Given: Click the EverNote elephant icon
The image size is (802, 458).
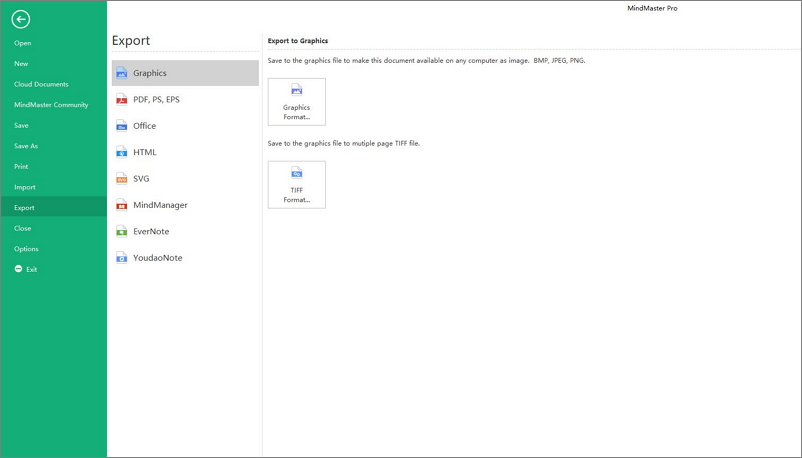Looking at the screenshot, I should click(122, 231).
